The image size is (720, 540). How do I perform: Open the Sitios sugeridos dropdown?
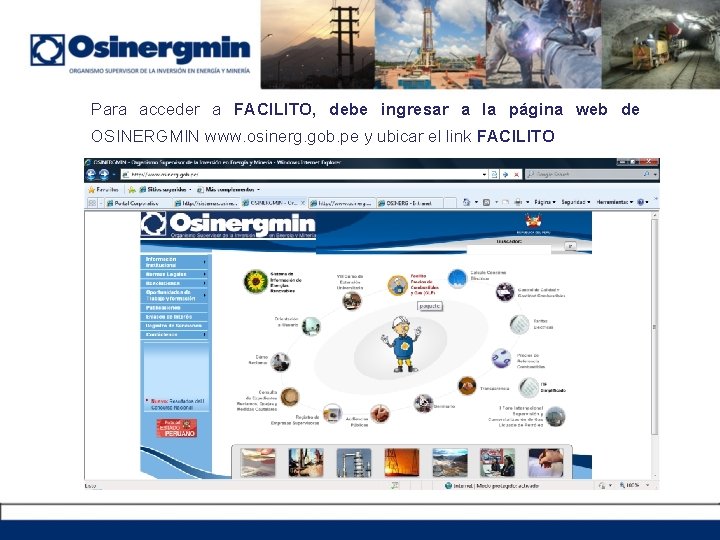[165, 189]
